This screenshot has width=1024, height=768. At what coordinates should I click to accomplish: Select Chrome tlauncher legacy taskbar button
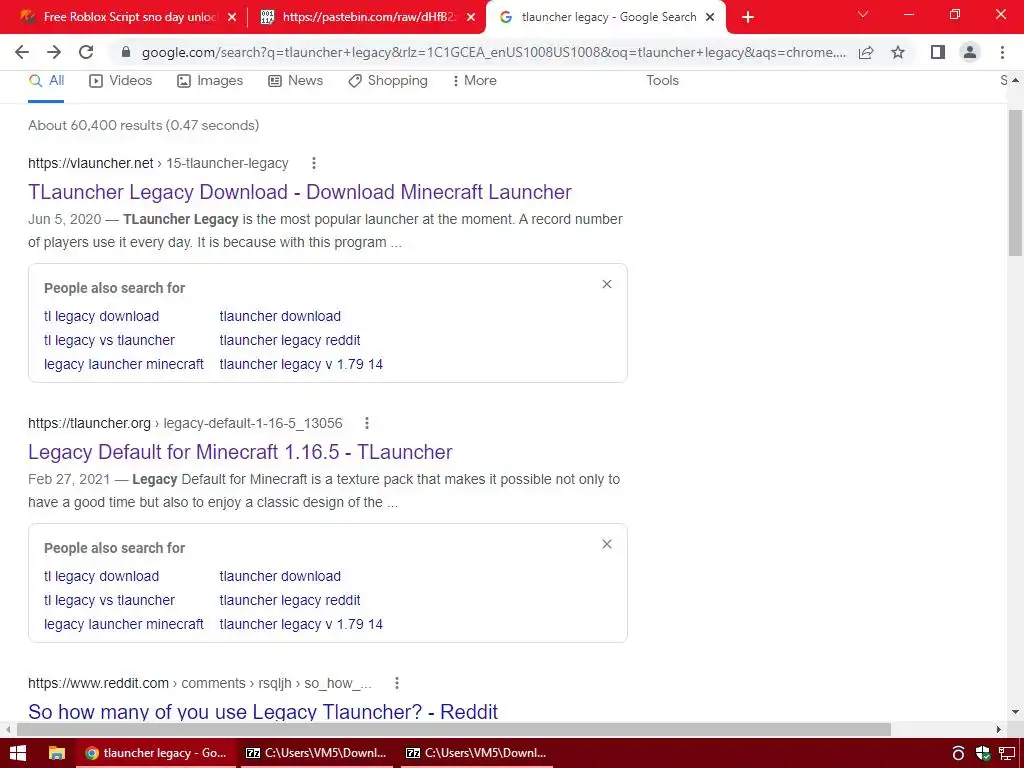tap(155, 753)
